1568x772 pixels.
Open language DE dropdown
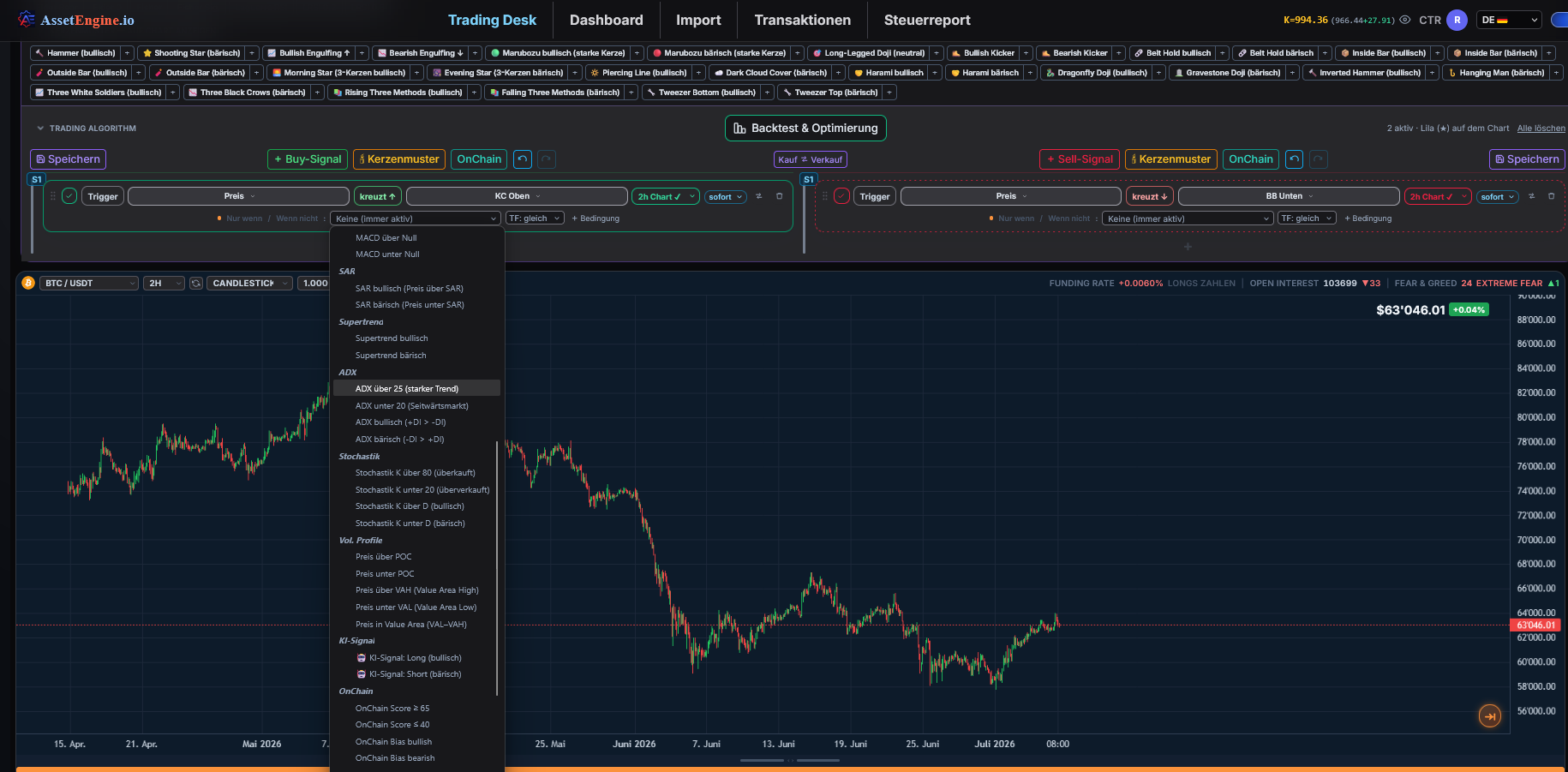(1510, 20)
